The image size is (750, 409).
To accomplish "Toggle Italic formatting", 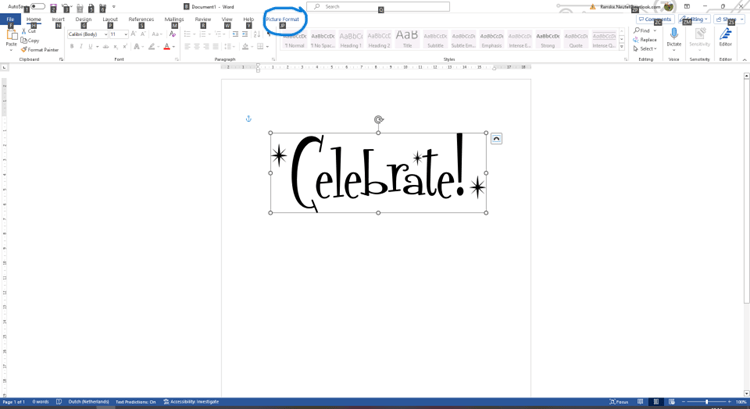I will 83,46.
